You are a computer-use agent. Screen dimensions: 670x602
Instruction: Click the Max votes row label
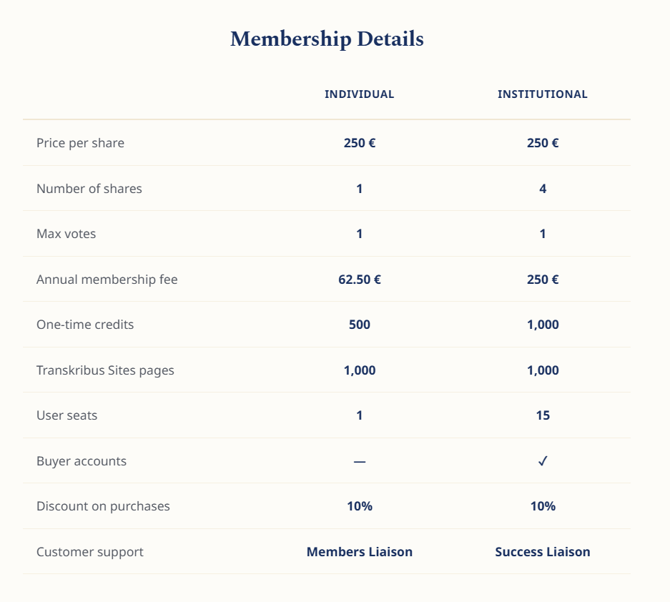pyautogui.click(x=66, y=234)
